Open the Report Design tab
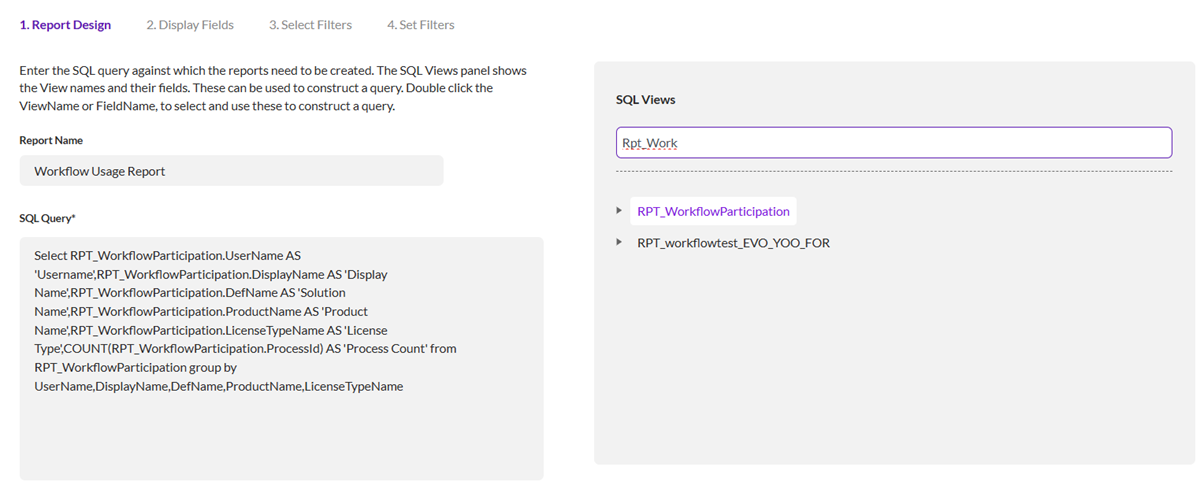The height and width of the screenshot is (493, 1200). point(65,25)
